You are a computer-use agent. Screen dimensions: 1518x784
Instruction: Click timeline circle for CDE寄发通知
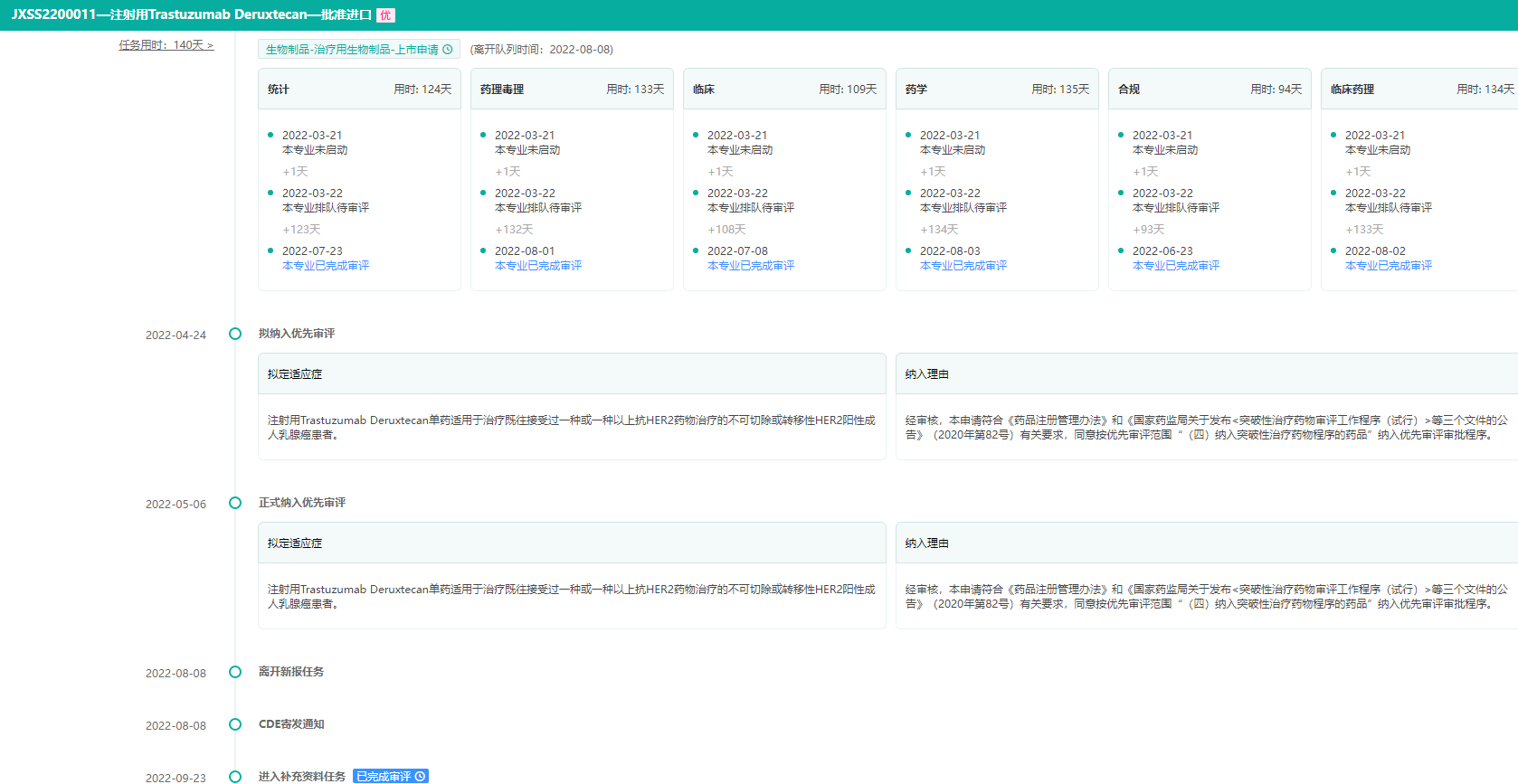(x=235, y=724)
